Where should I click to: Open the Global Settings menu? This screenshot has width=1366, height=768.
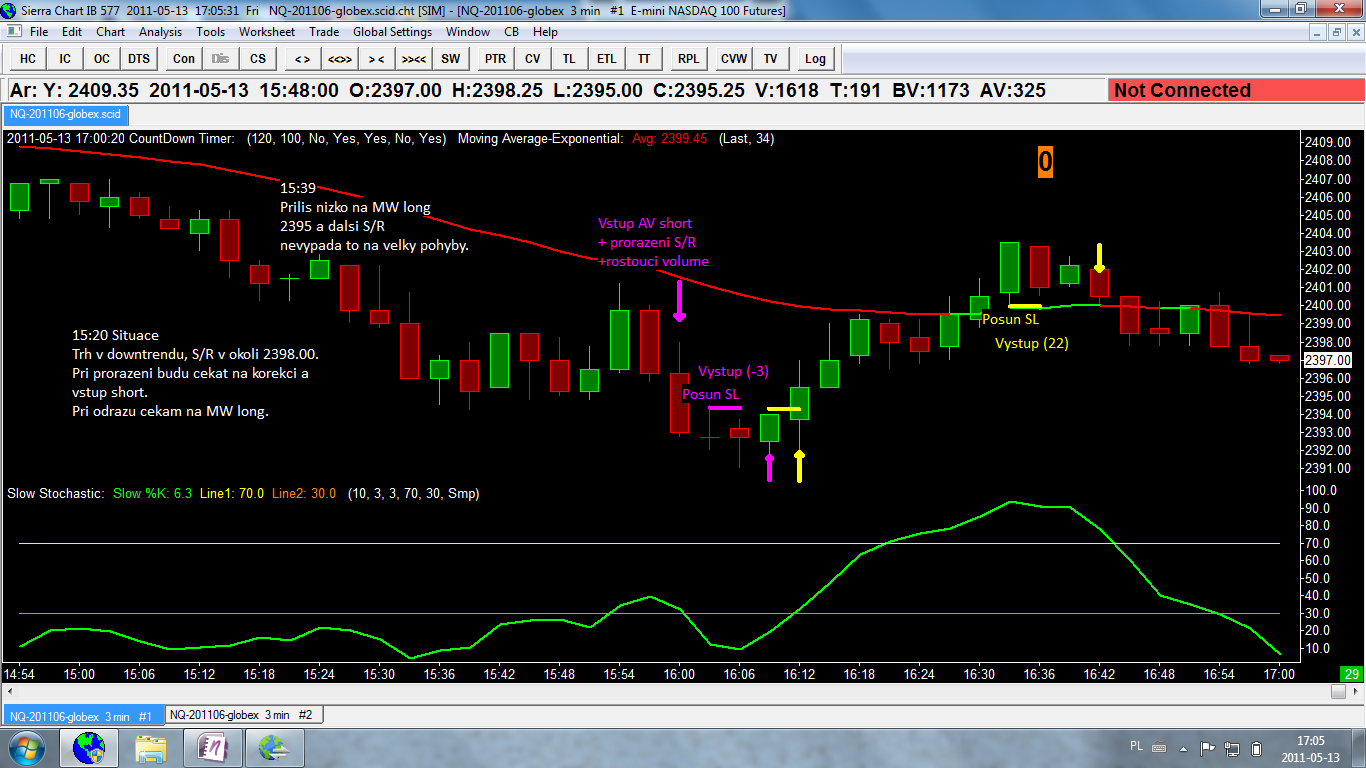click(392, 32)
